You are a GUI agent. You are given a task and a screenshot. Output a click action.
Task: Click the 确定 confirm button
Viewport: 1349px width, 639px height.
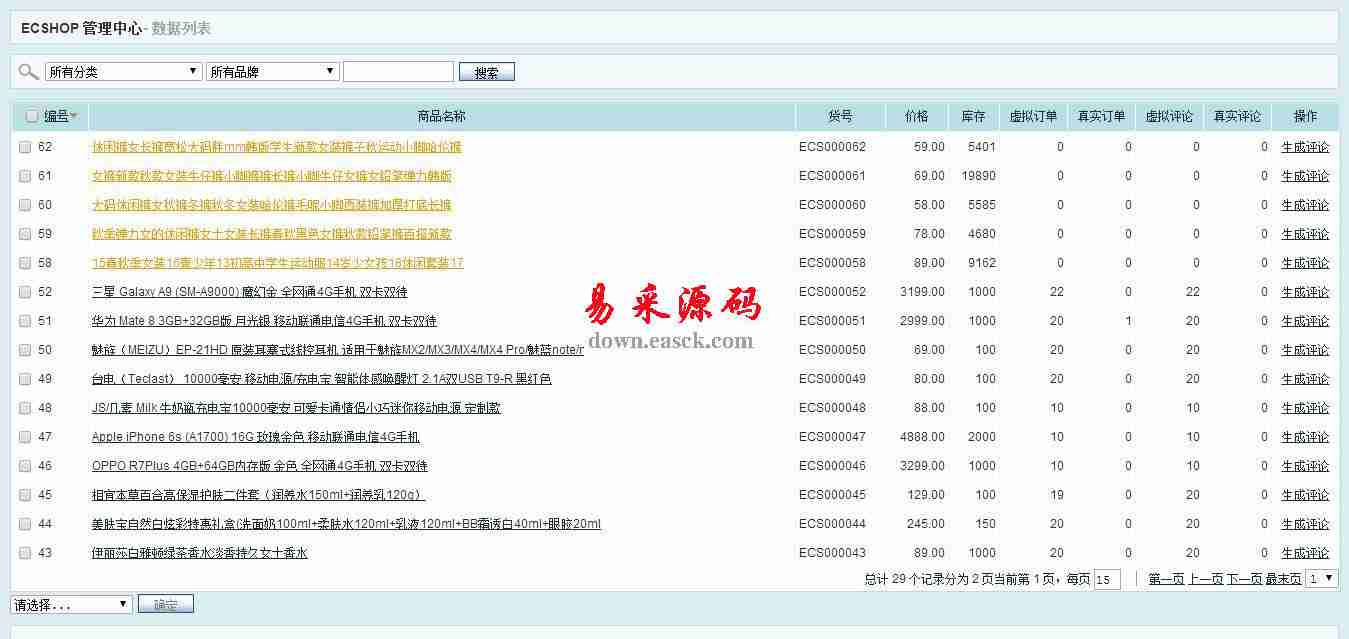click(165, 605)
